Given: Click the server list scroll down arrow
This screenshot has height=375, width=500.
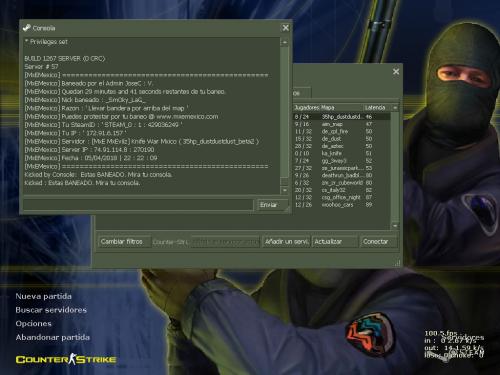Looking at the screenshot, I should coord(395,226).
